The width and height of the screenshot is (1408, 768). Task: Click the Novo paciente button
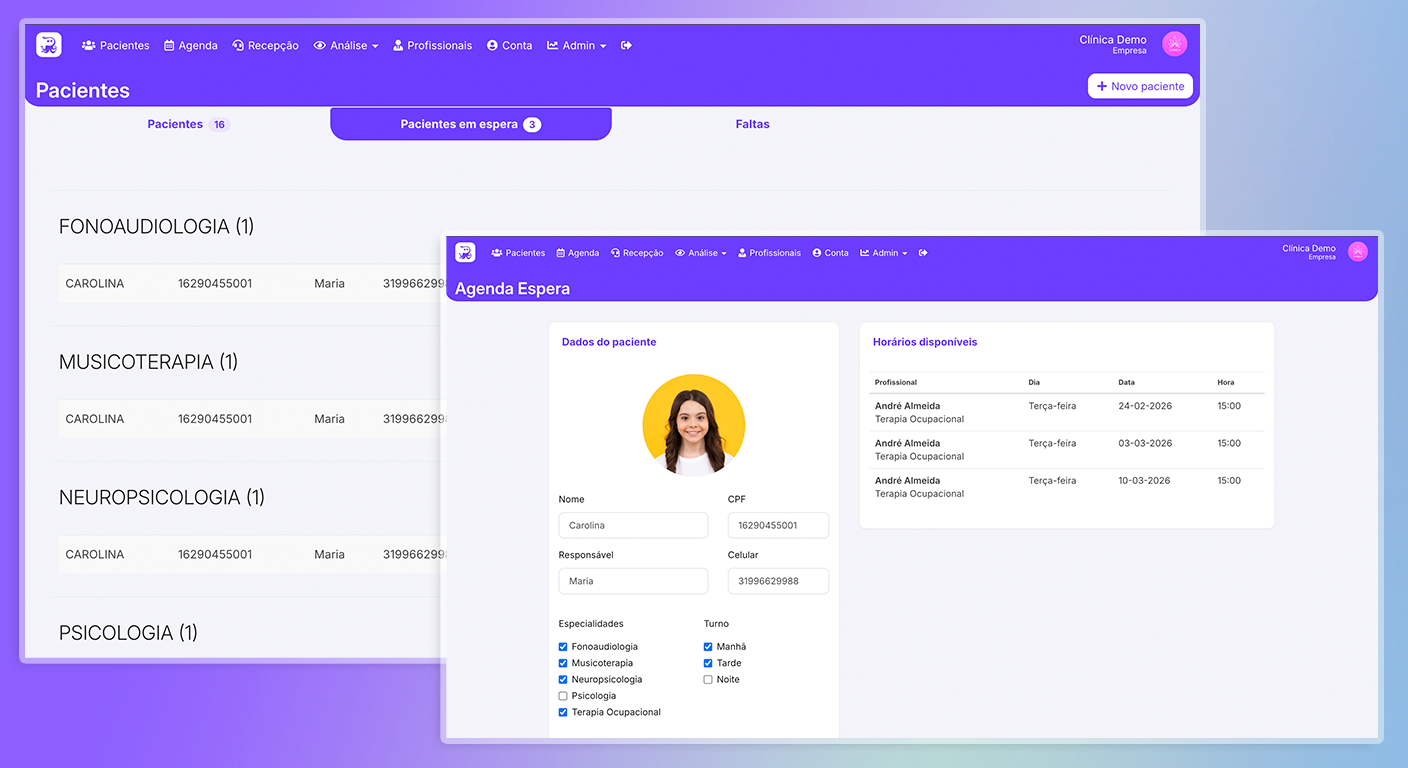(1140, 86)
